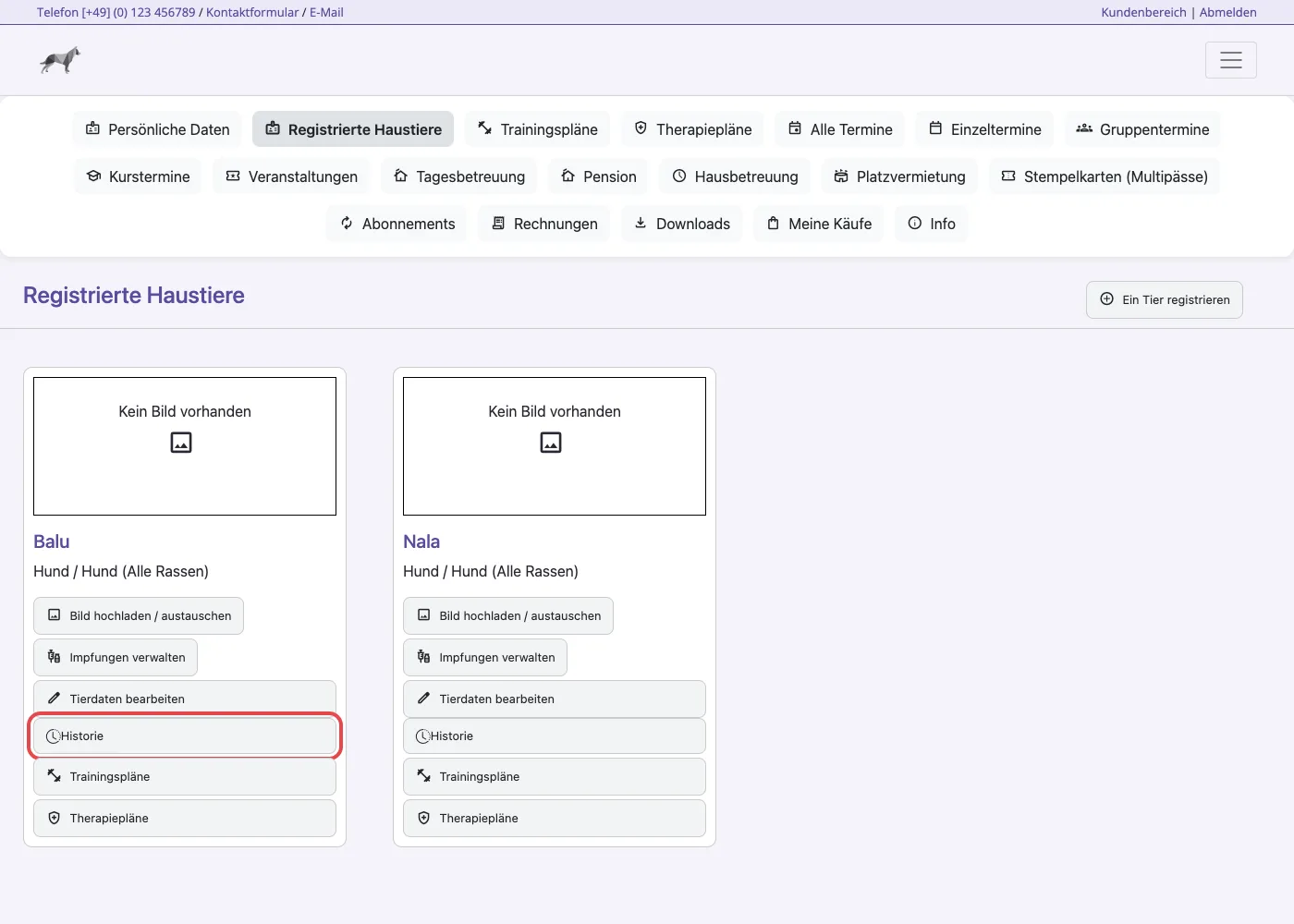Click the Balu pet name heading
The width and height of the screenshot is (1294, 924).
click(x=52, y=541)
